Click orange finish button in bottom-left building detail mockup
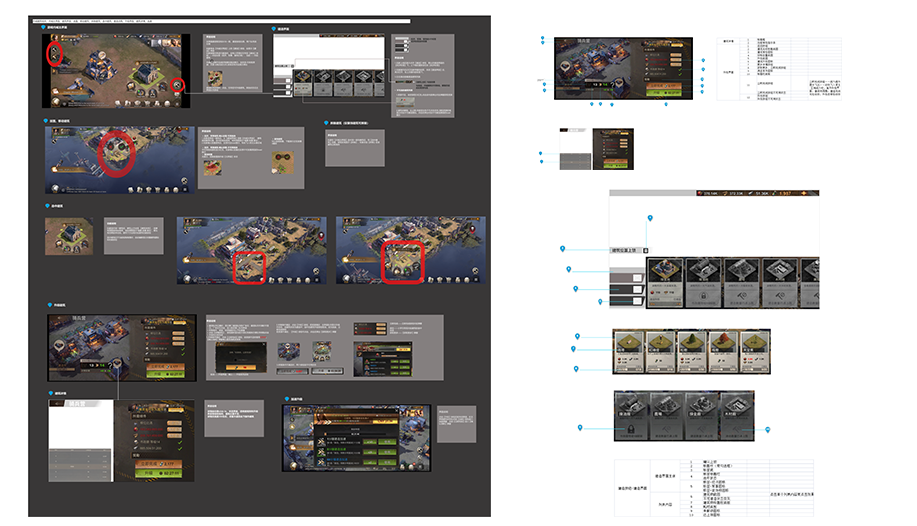Screen dimensions: 917x526 (158, 463)
